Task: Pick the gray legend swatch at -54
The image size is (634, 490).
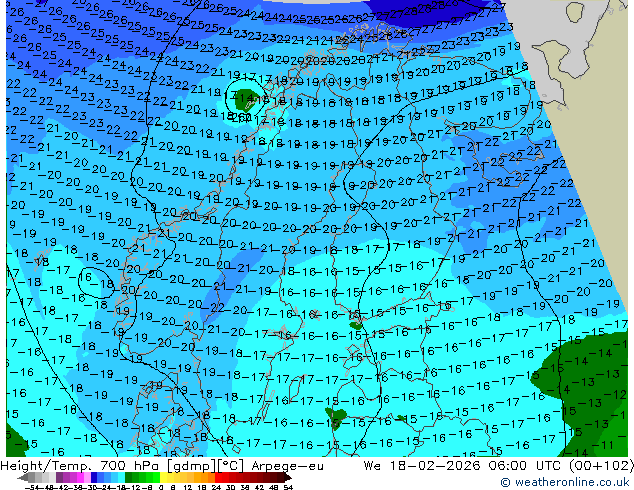Action: [x=32, y=477]
